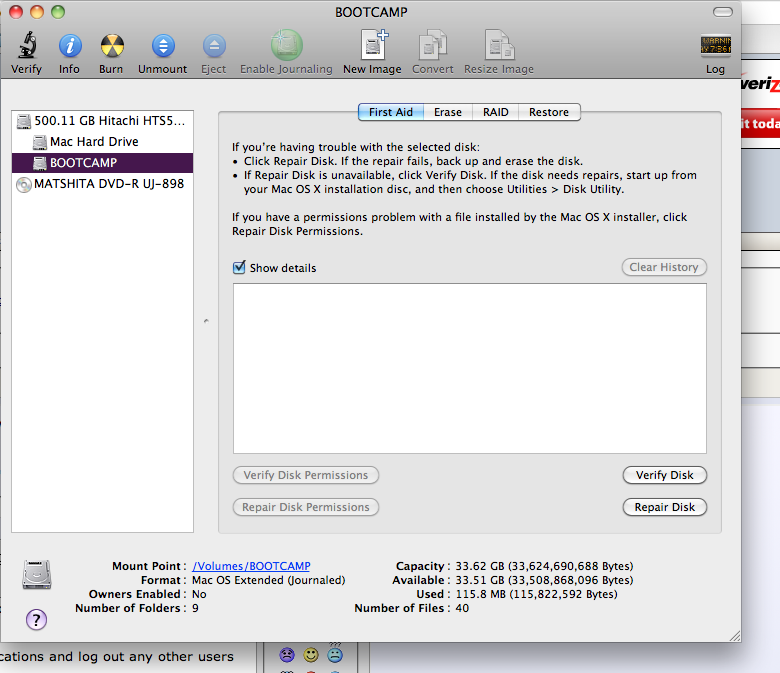This screenshot has width=780, height=673.
Task: Click the Hitachi hard disk icon in the sidebar
Action: coord(24,121)
